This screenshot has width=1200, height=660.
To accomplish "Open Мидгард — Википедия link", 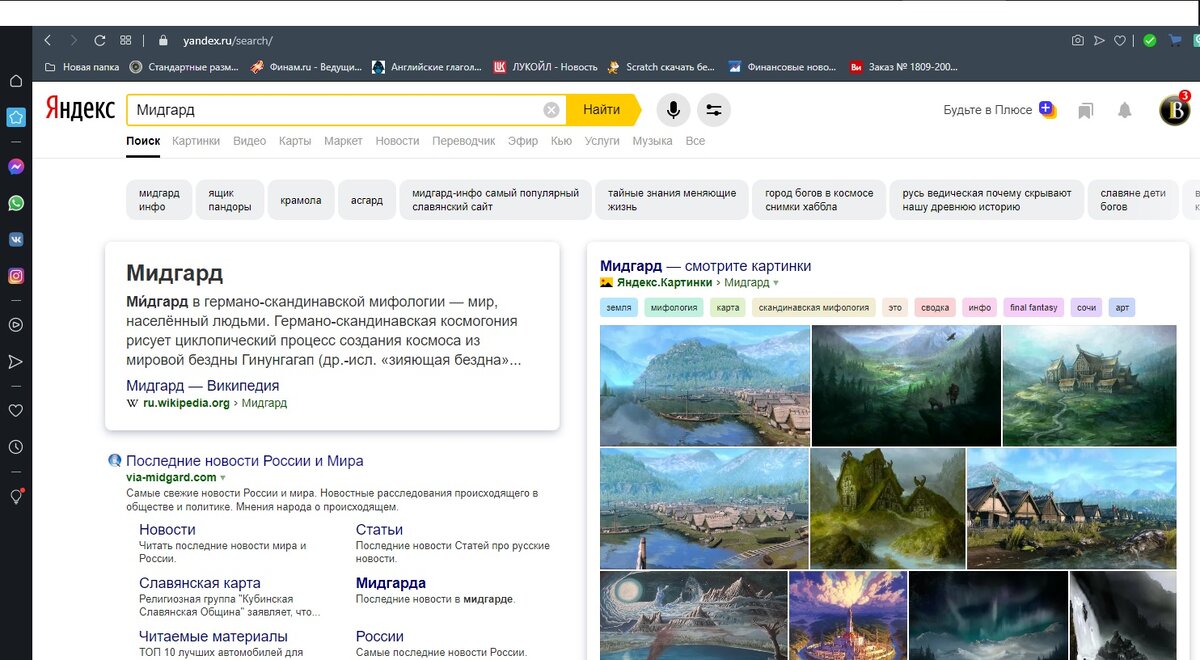I will point(202,385).
